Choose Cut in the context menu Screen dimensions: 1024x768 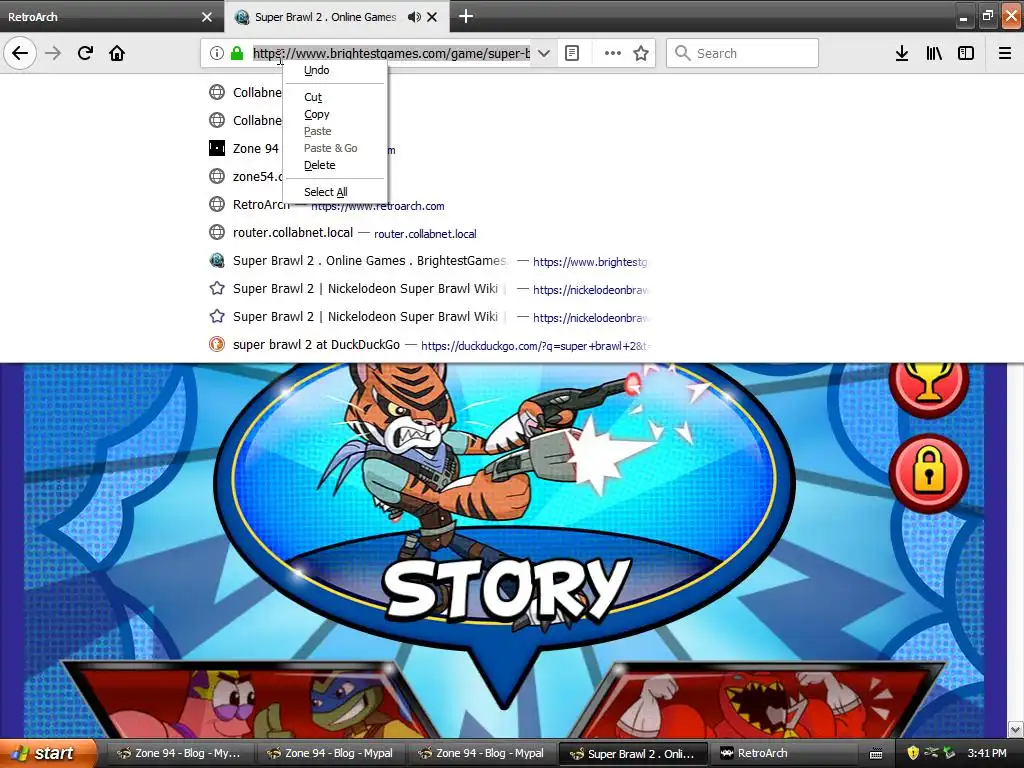(336, 97)
